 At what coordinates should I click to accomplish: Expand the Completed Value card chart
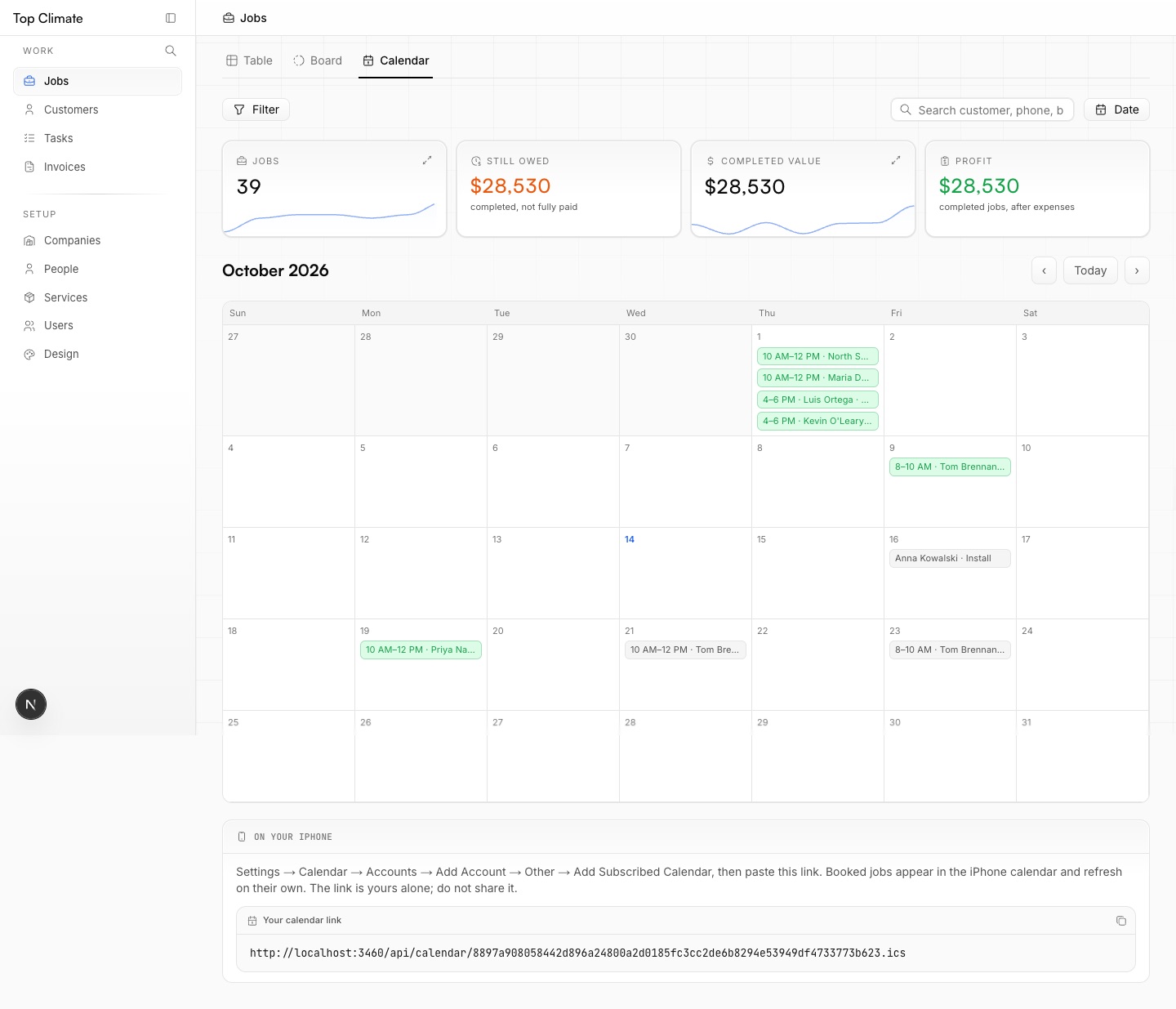click(x=896, y=161)
